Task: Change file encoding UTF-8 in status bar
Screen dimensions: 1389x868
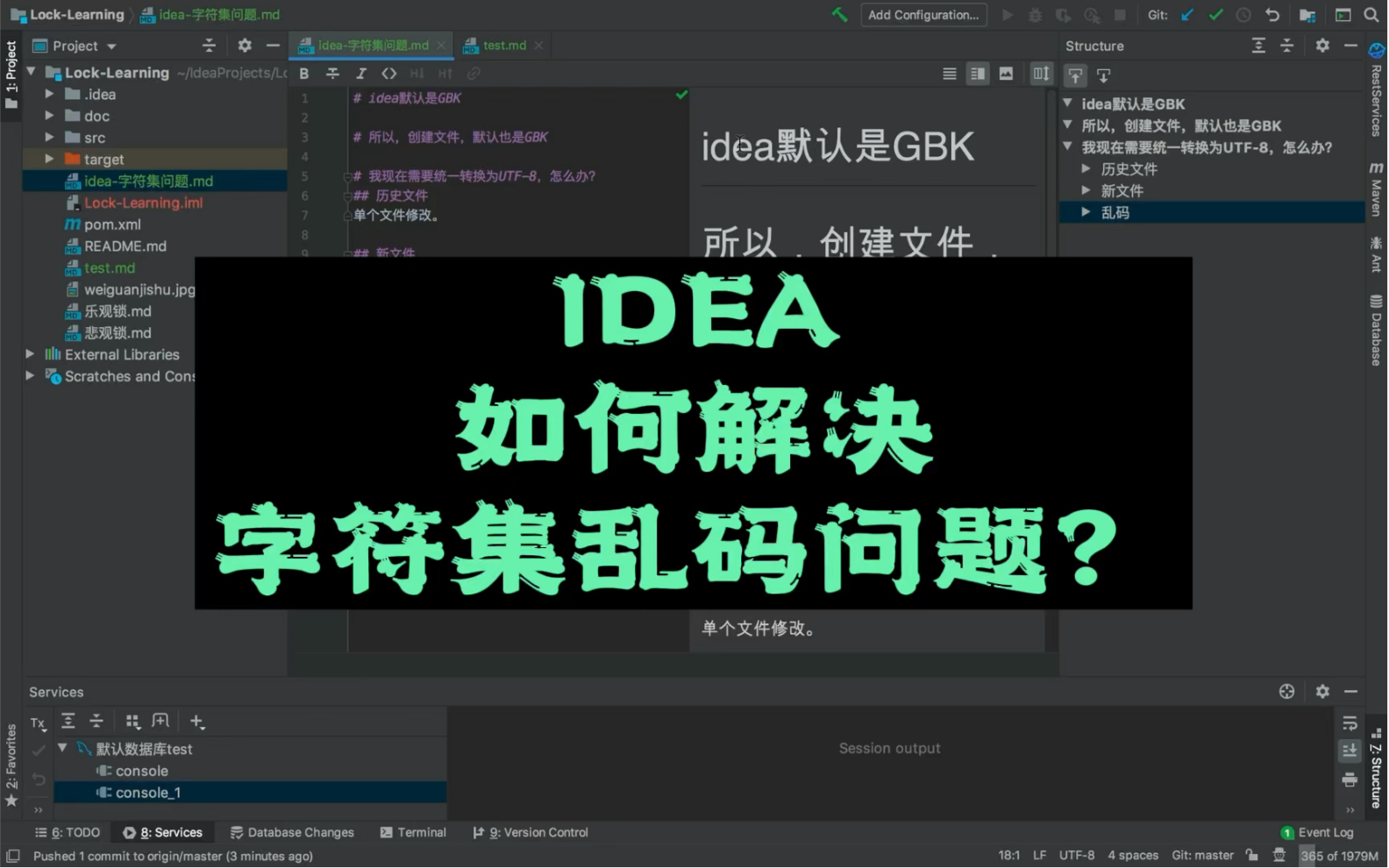Action: [x=1076, y=856]
